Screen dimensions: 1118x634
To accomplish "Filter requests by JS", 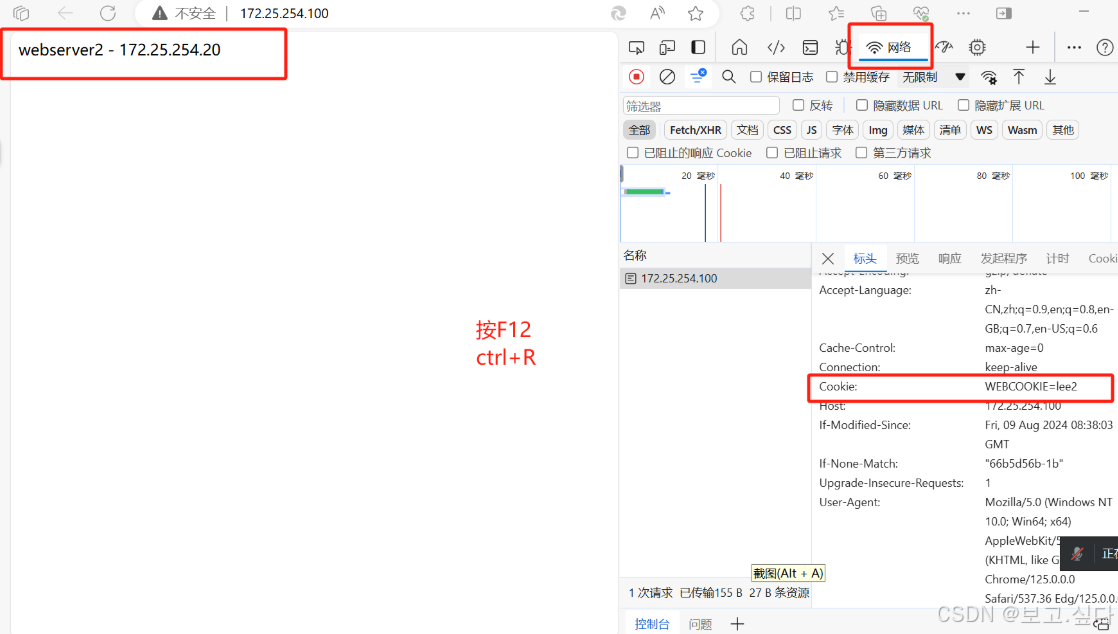I will click(x=811, y=130).
